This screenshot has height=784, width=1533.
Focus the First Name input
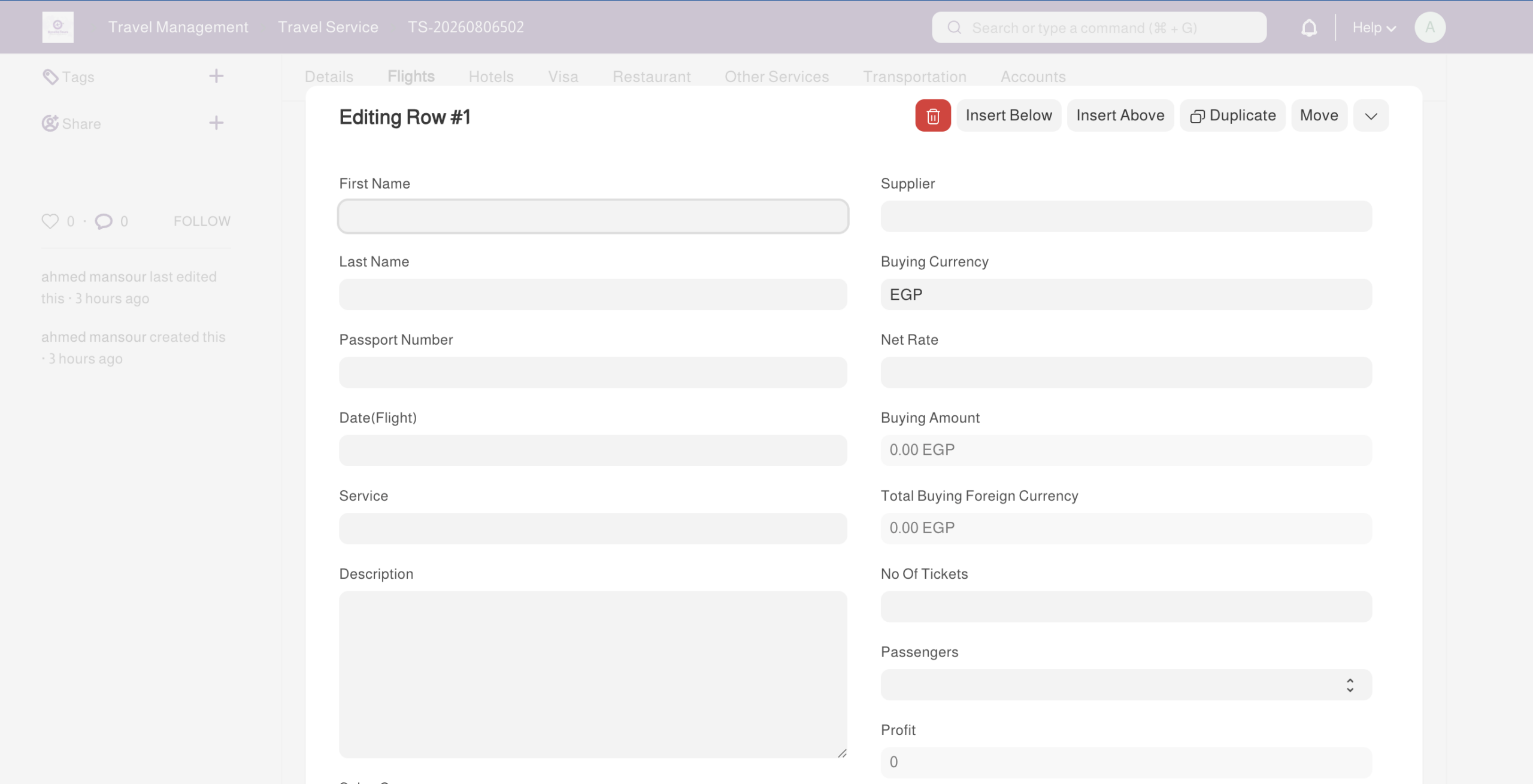593,216
